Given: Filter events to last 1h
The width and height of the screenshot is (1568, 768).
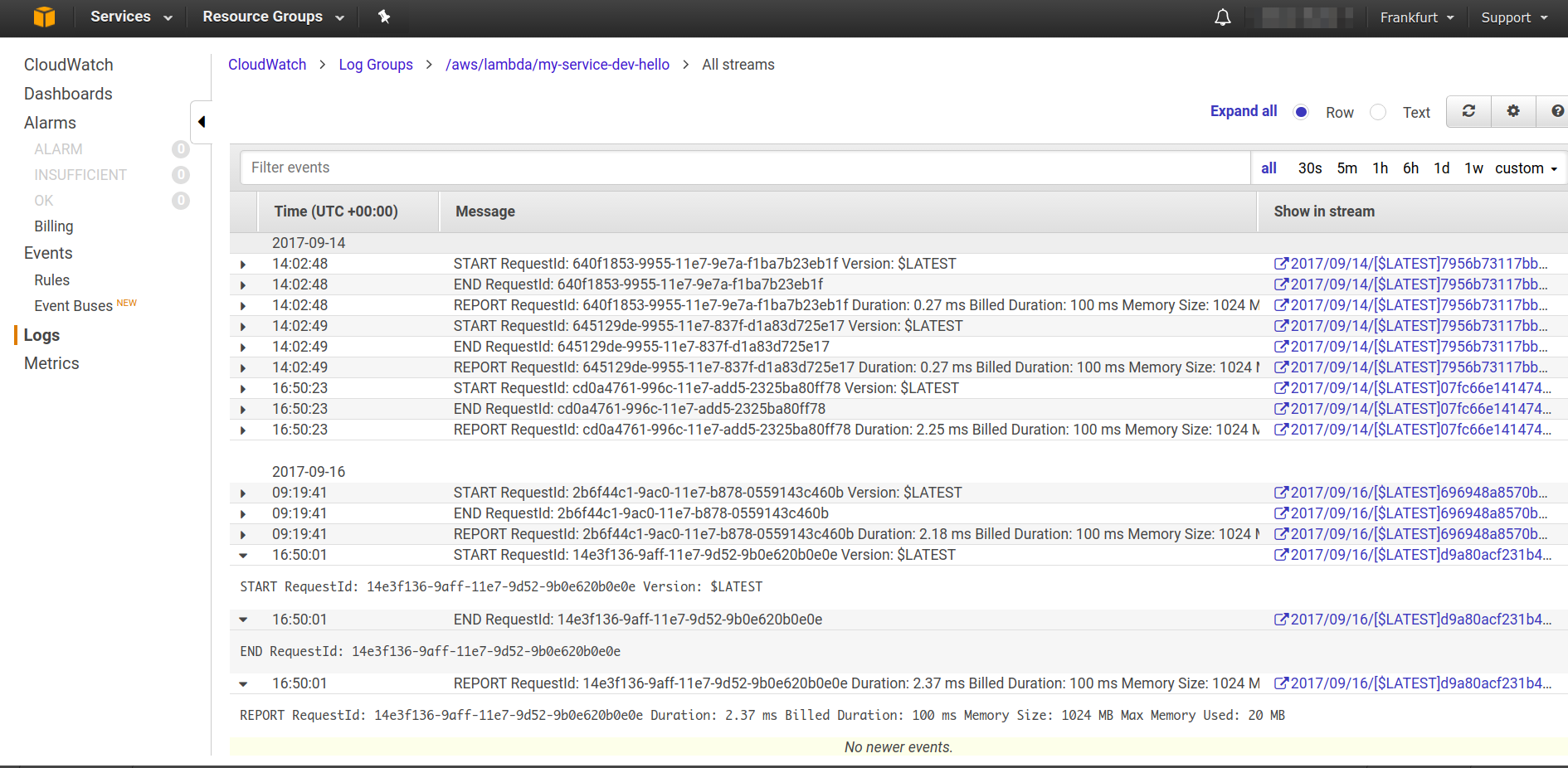Looking at the screenshot, I should tap(1381, 168).
